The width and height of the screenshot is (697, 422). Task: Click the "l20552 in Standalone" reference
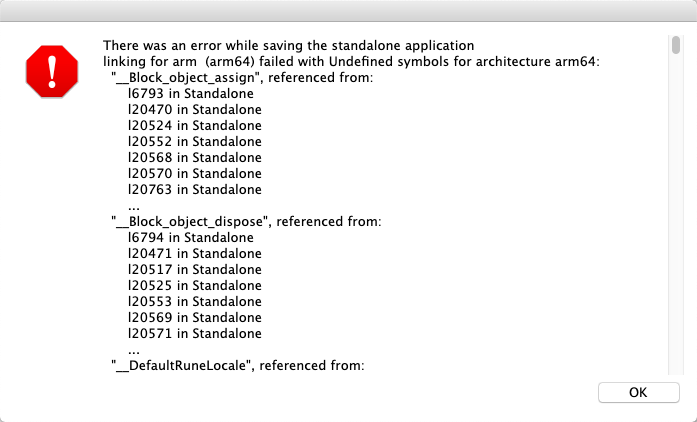click(194, 142)
